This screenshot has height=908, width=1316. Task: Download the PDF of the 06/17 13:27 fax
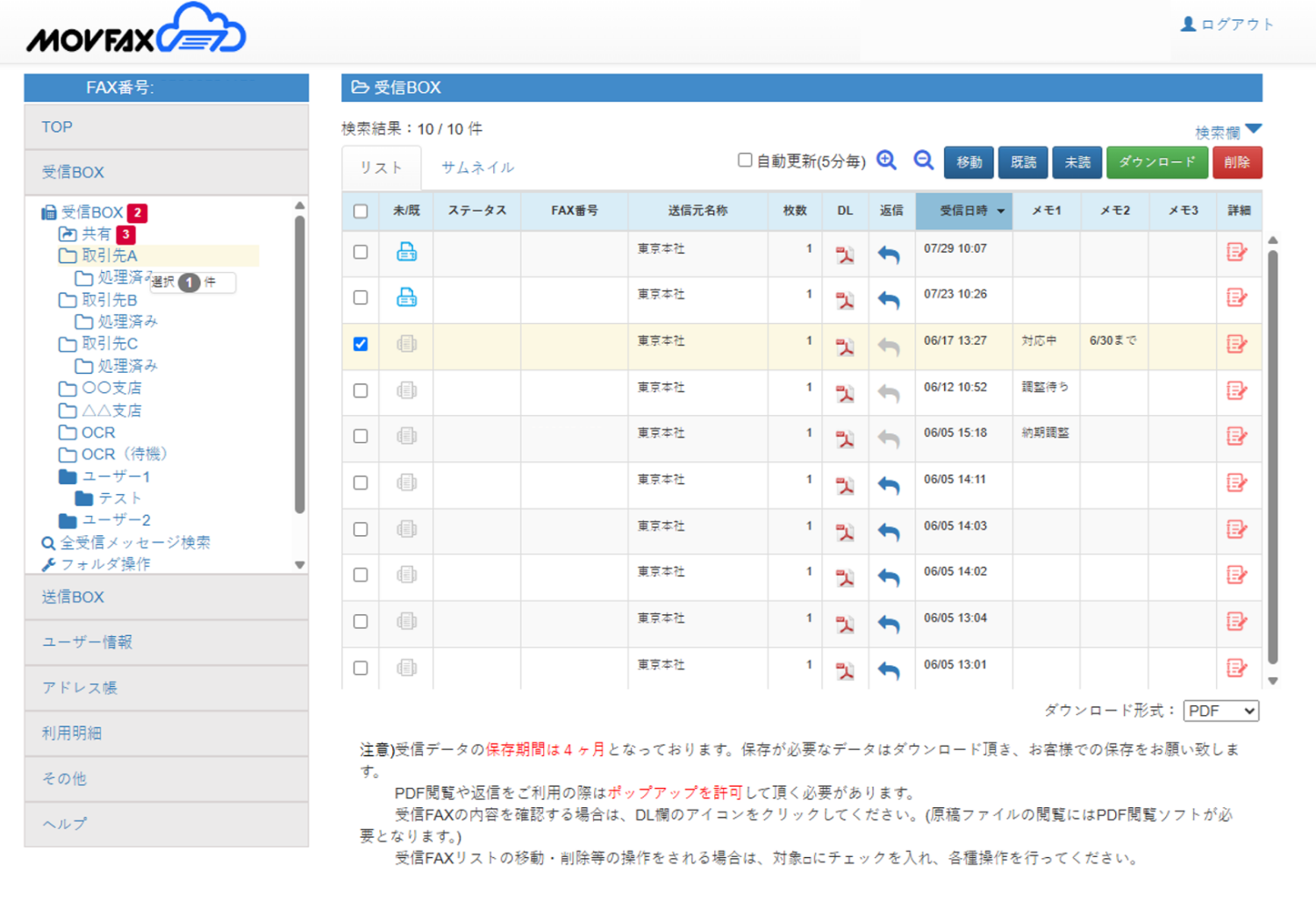pos(845,347)
